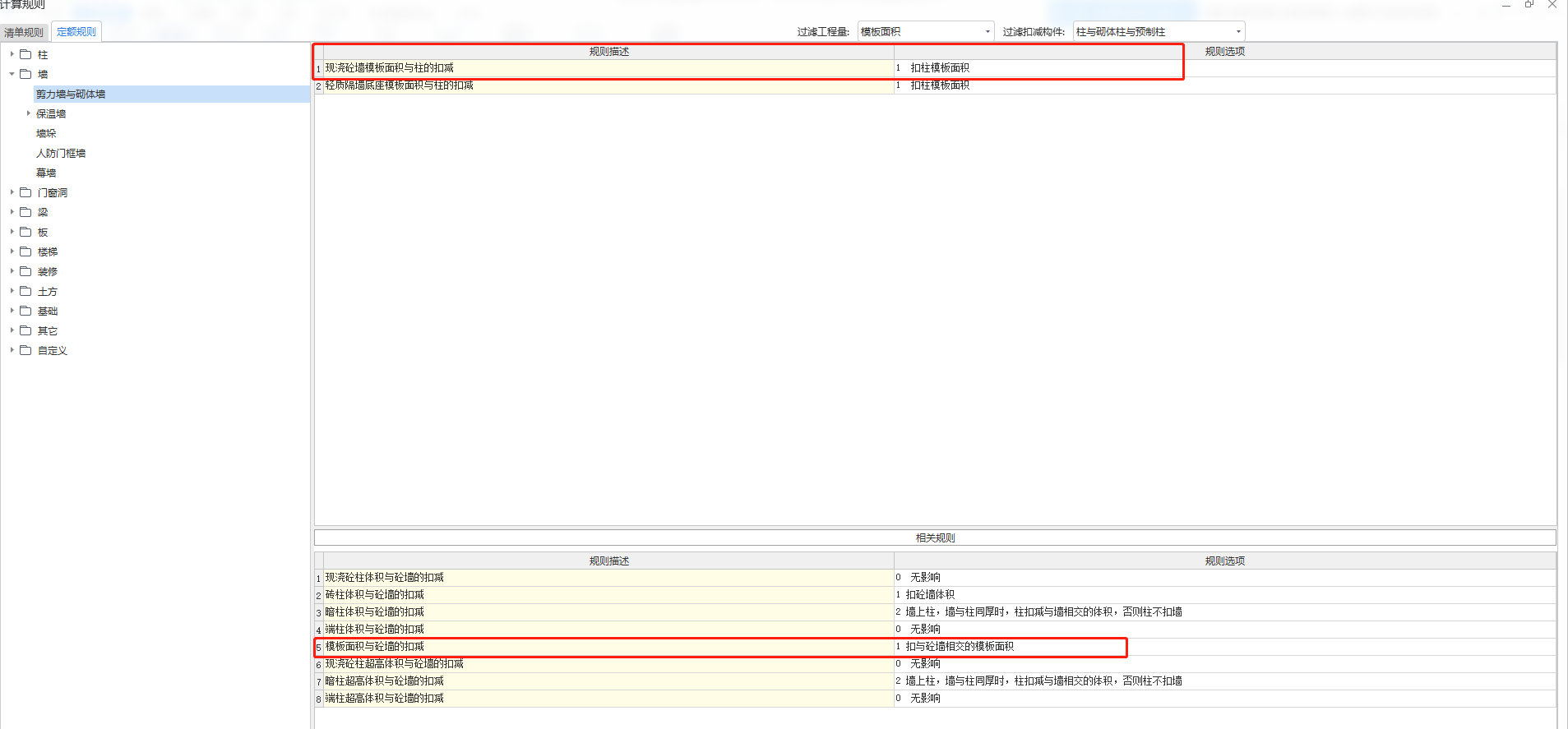The width and height of the screenshot is (1568, 729).
Task: Restore the 计算规则 window size
Action: click(x=1529, y=5)
